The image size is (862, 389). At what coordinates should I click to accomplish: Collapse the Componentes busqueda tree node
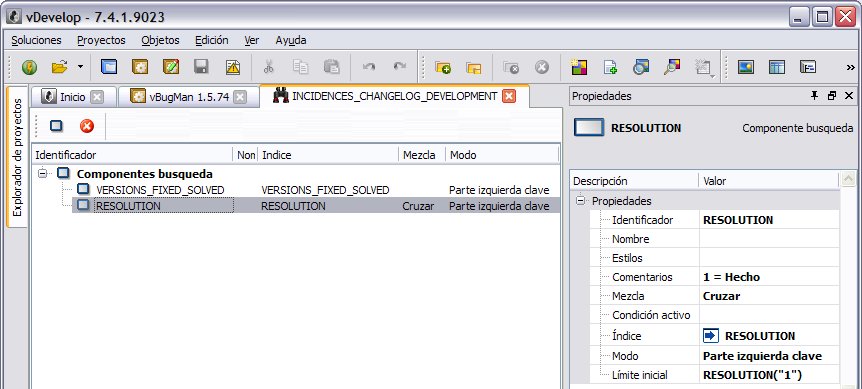point(42,174)
